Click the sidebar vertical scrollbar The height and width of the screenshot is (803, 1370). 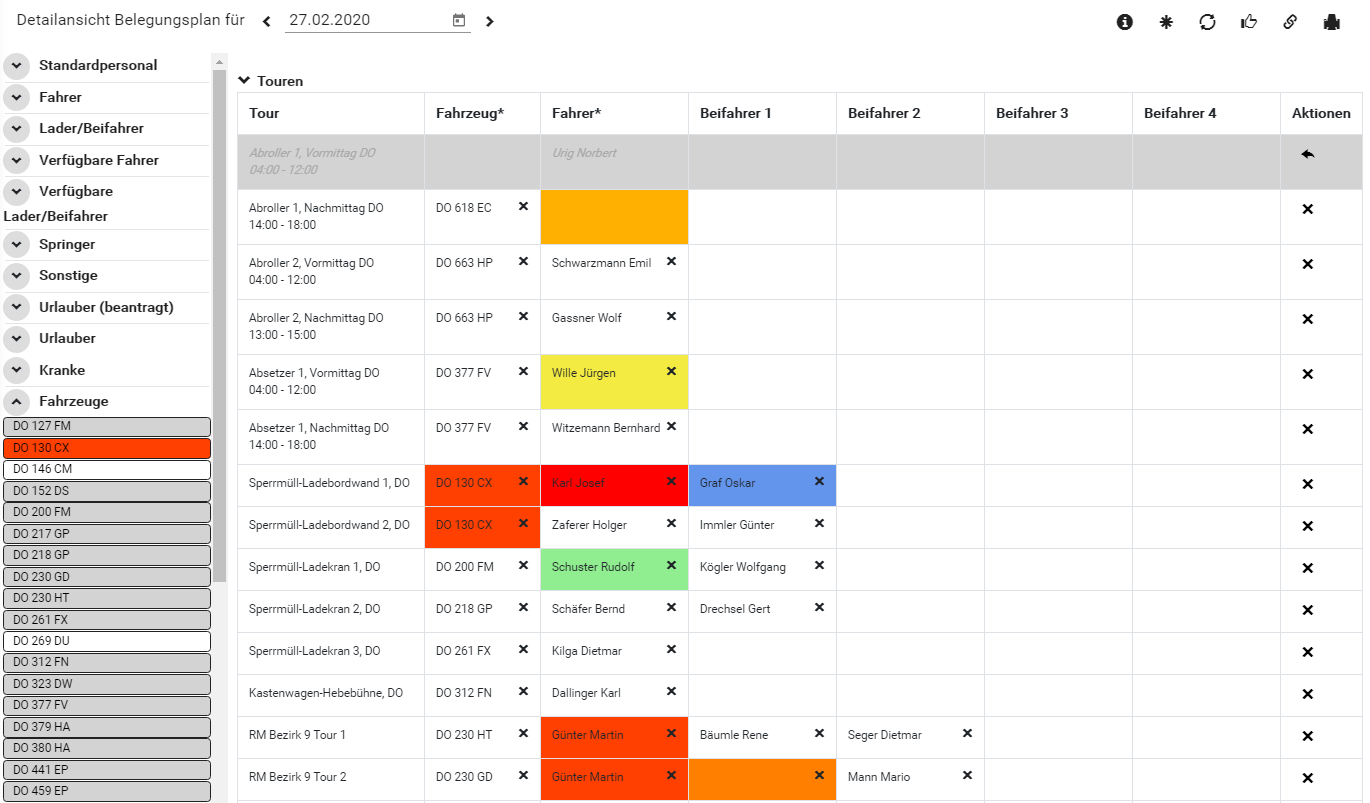click(x=219, y=325)
